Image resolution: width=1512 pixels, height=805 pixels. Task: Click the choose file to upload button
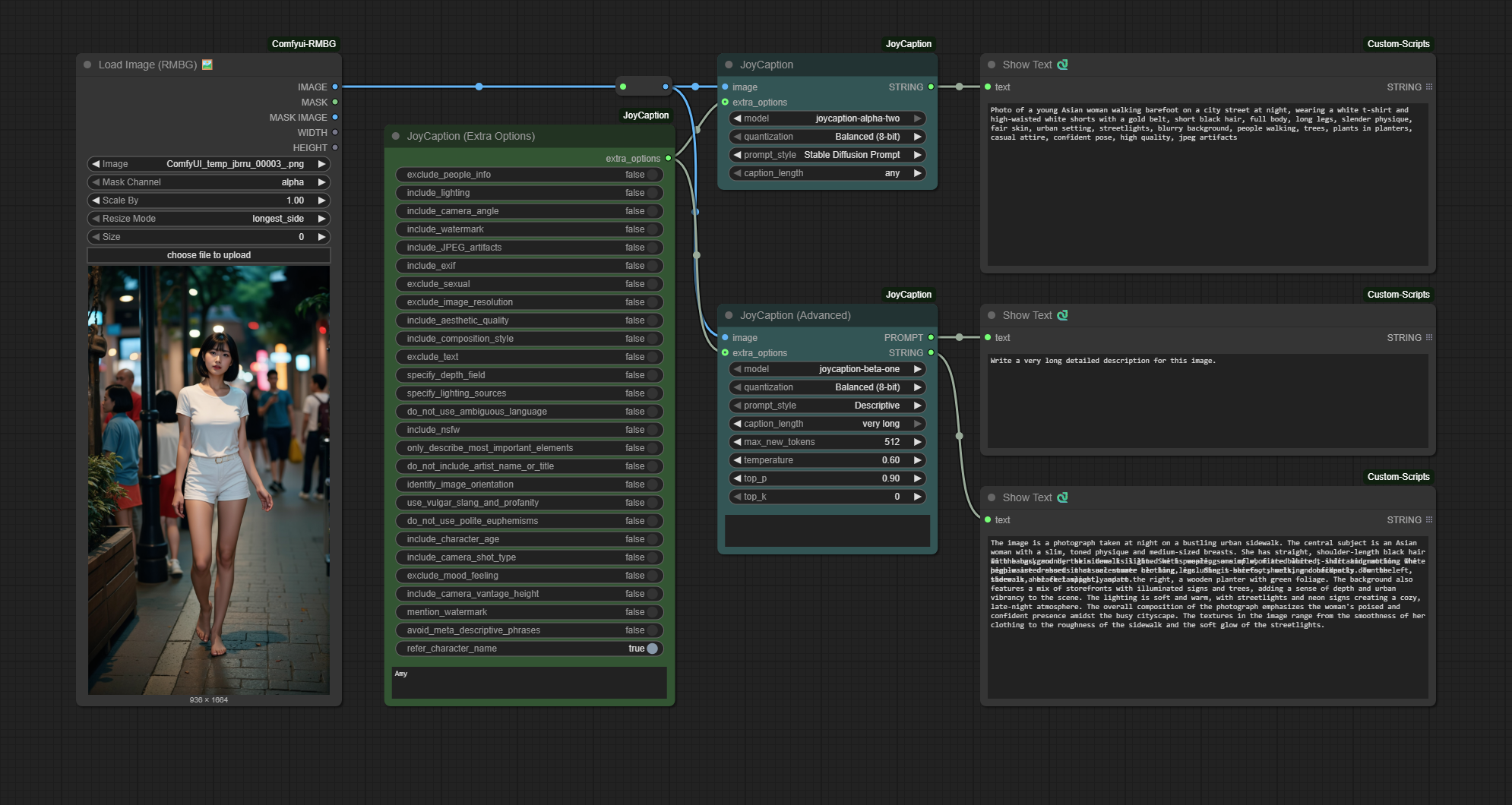click(x=208, y=254)
